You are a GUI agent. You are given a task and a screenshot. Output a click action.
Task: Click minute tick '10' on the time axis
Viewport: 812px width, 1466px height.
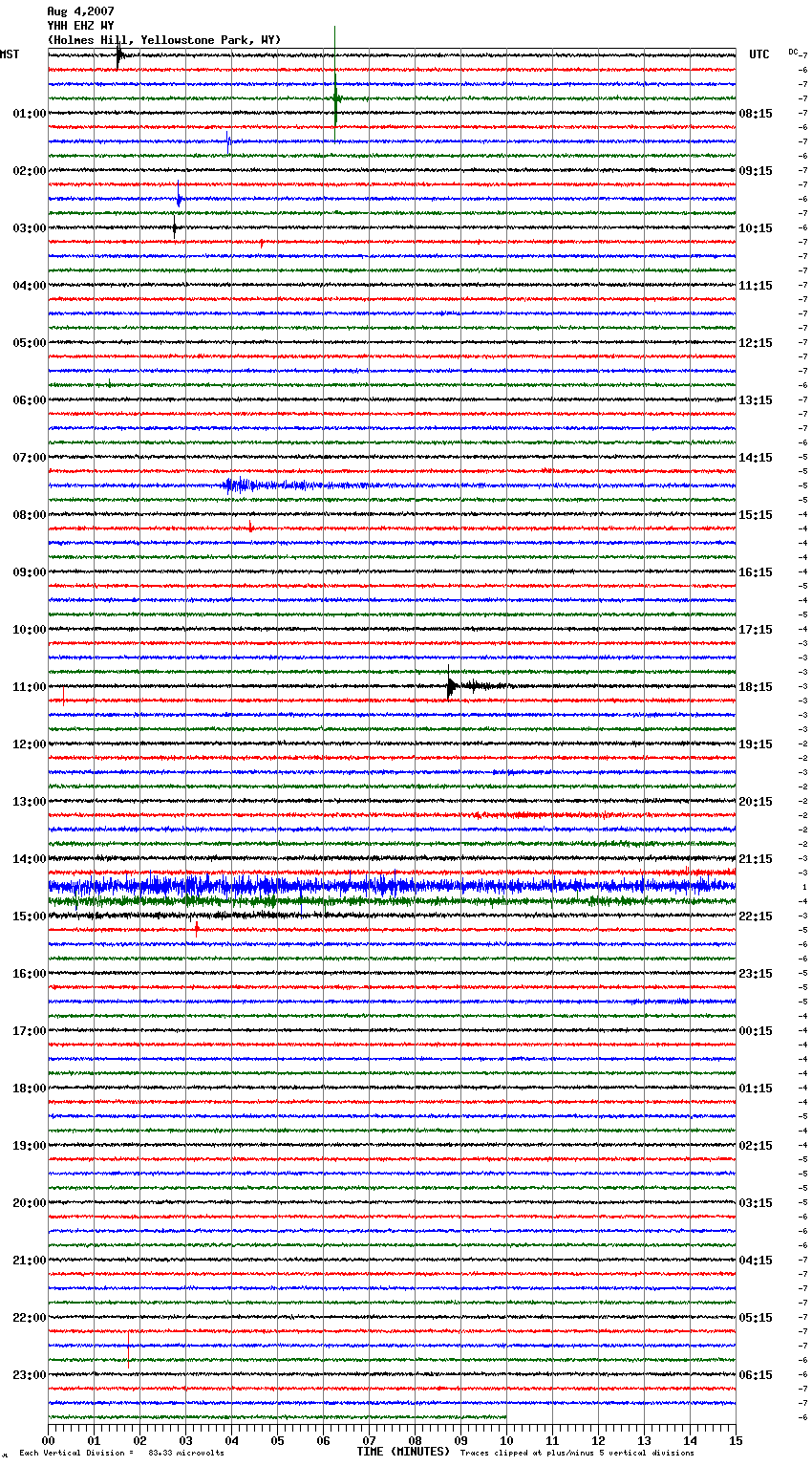506,1440
